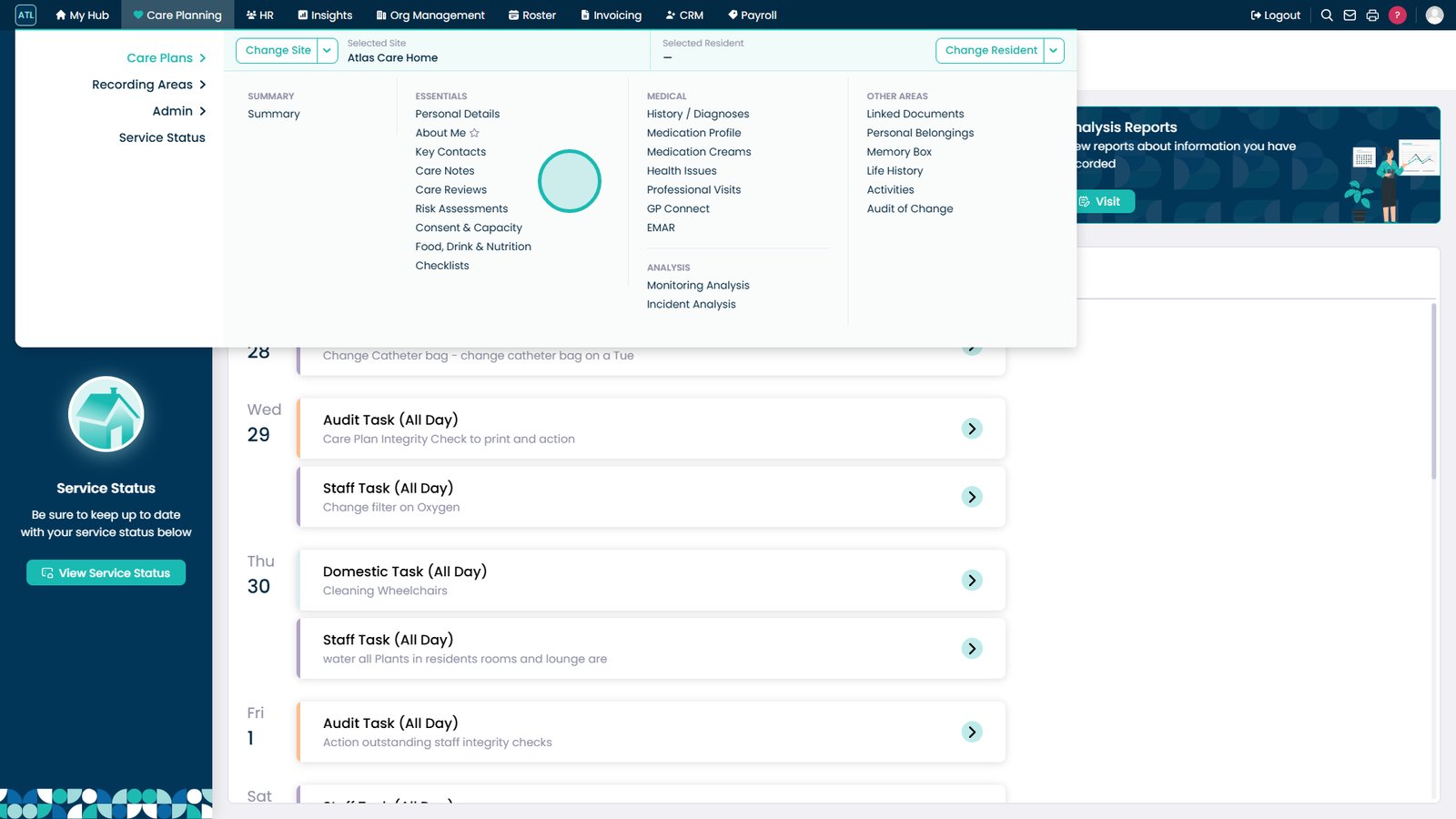Open the Roster menu
This screenshot has width=1456, height=819.
click(x=532, y=15)
